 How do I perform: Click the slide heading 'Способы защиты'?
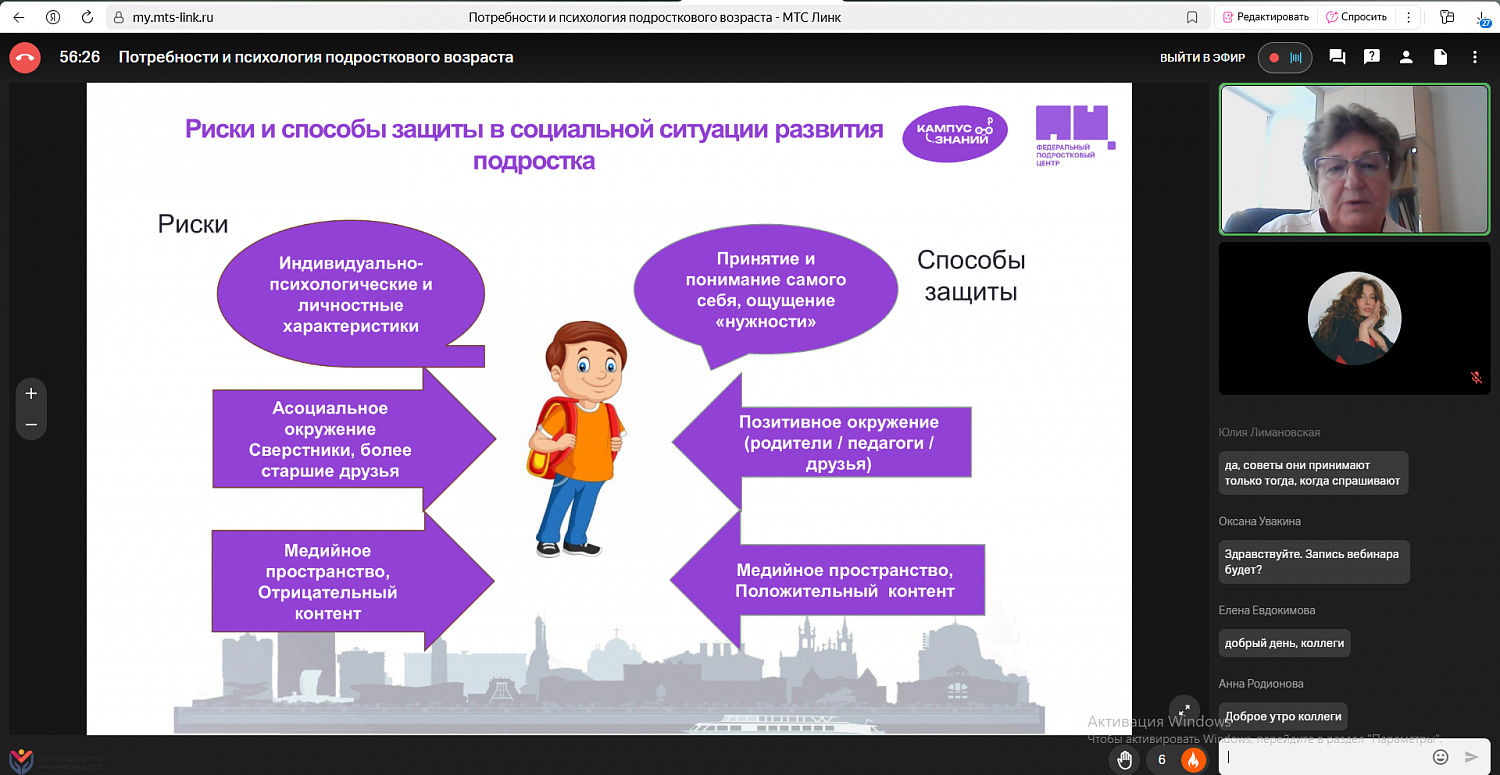tap(971, 277)
